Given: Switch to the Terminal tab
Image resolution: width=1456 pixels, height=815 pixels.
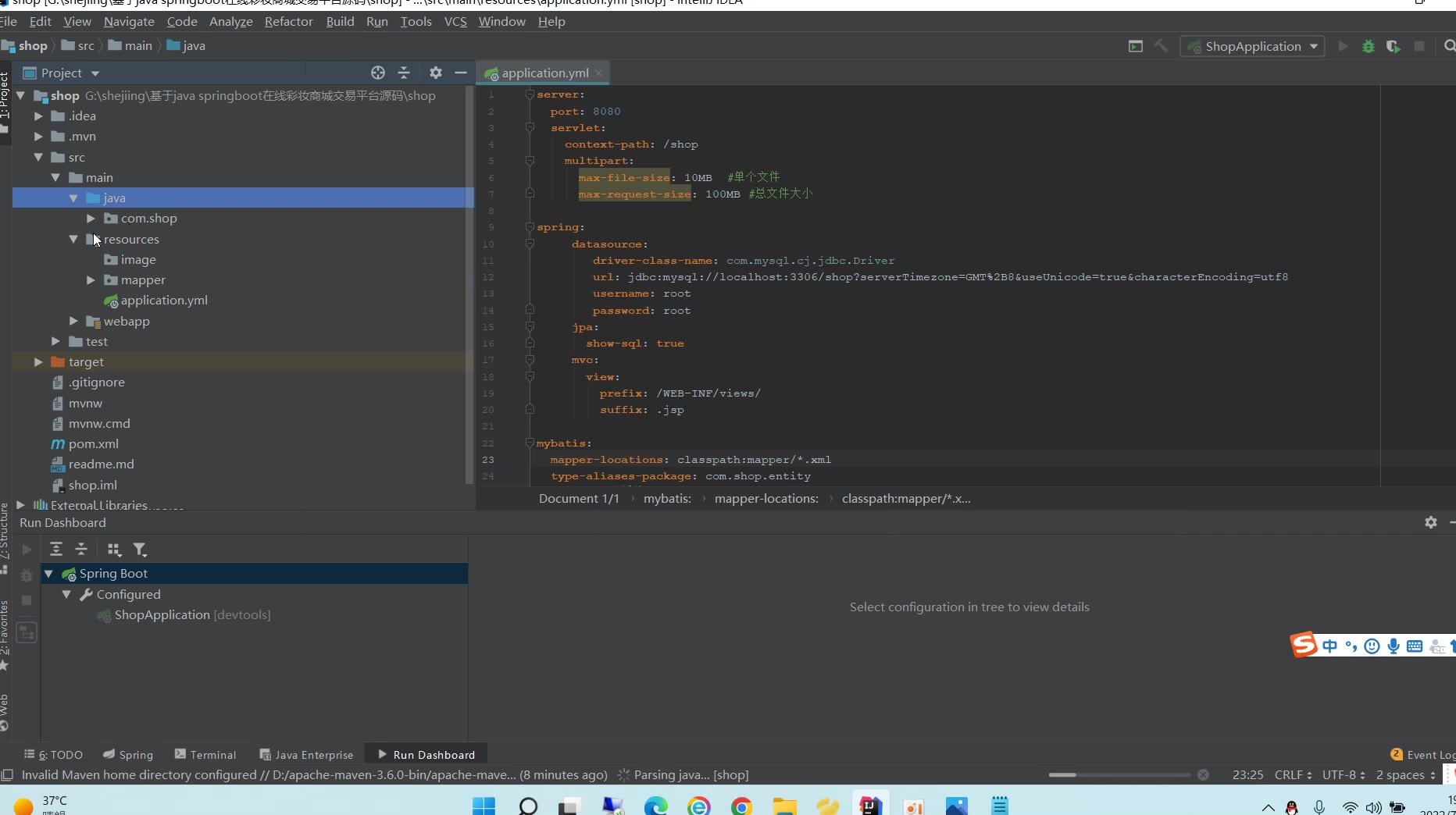Looking at the screenshot, I should 205,755.
